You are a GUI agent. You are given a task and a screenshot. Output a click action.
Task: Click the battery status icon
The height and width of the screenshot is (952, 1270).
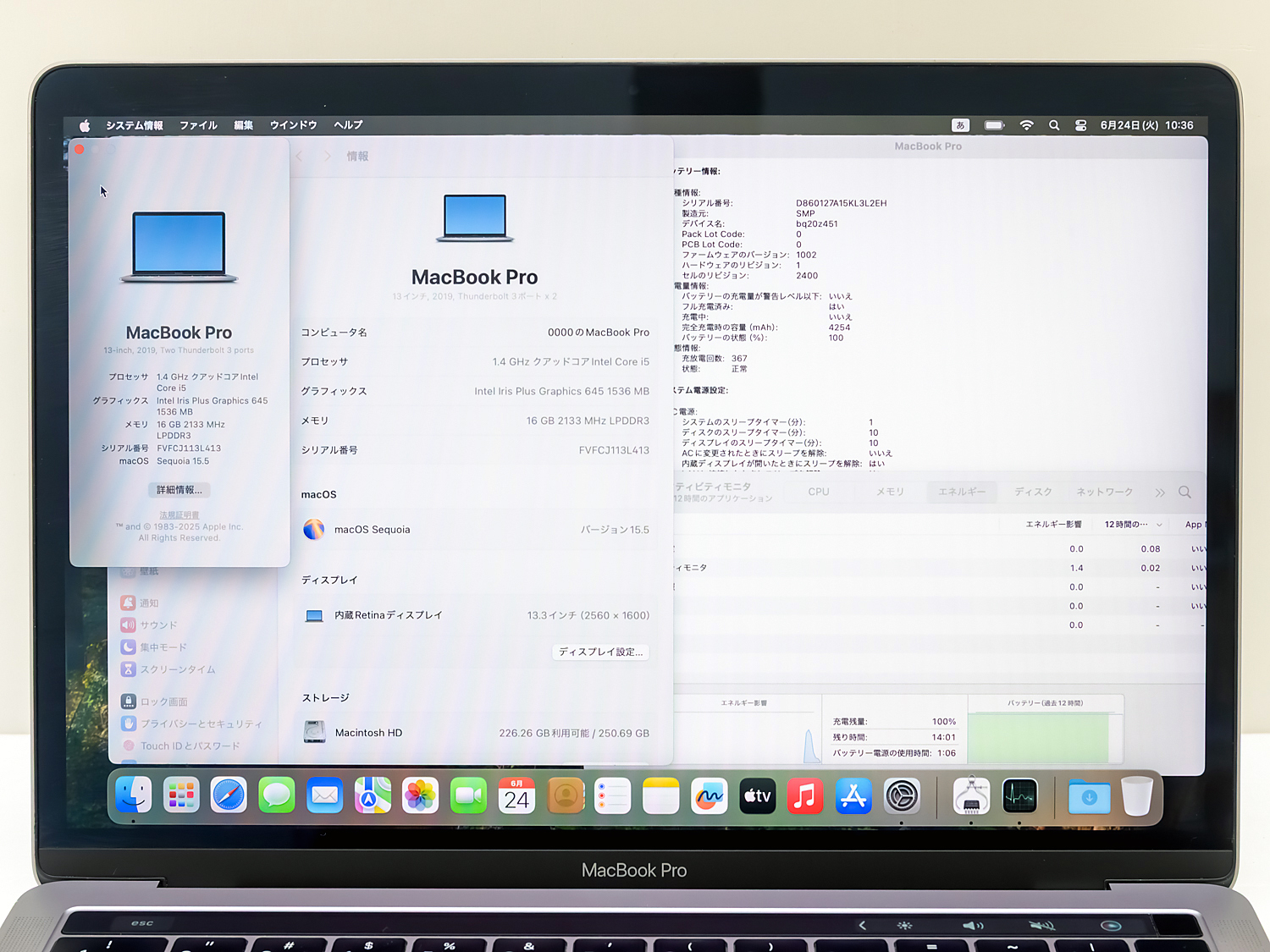(994, 125)
